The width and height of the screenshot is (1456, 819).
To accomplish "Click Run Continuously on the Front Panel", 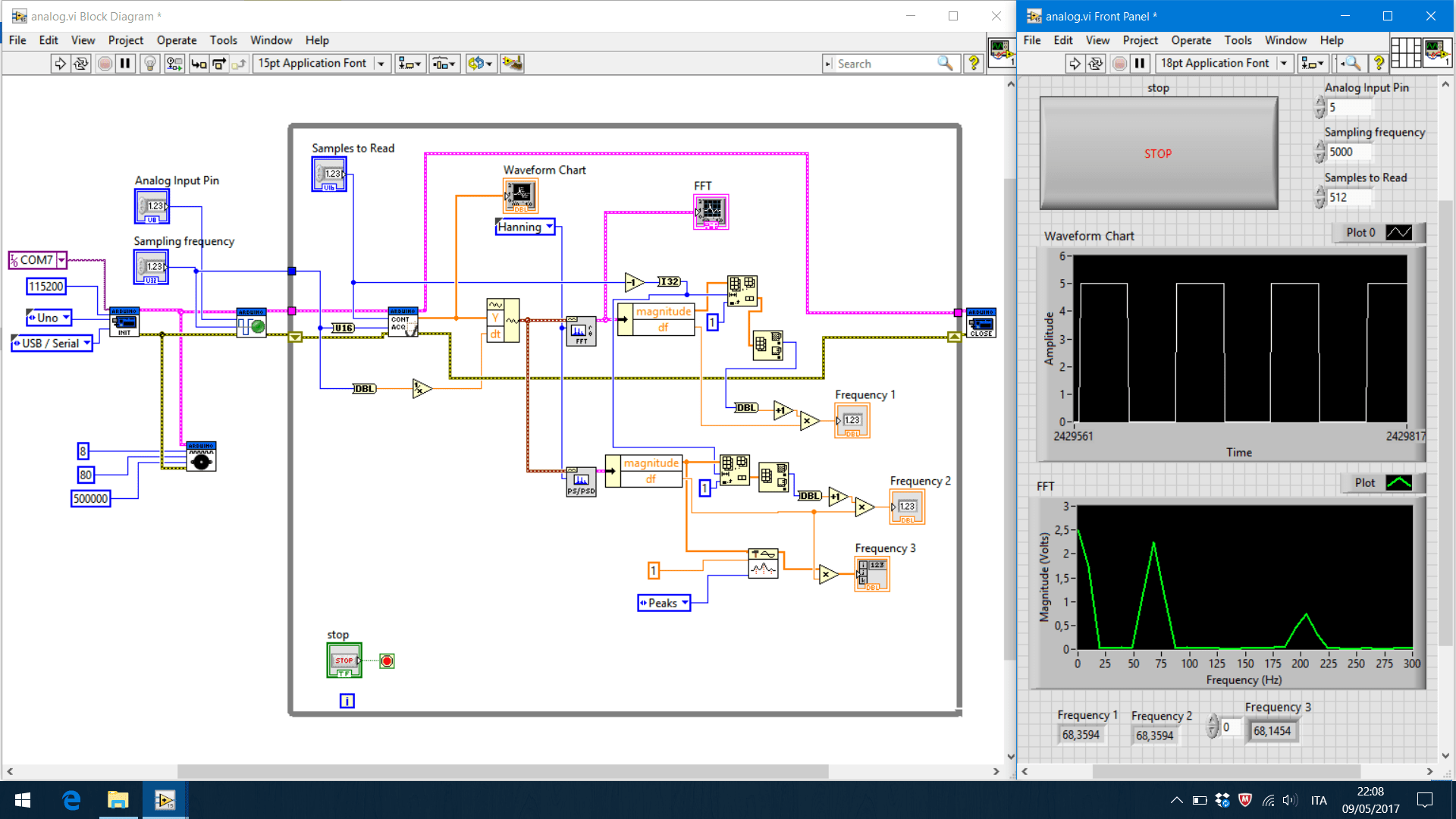I will pos(1096,64).
